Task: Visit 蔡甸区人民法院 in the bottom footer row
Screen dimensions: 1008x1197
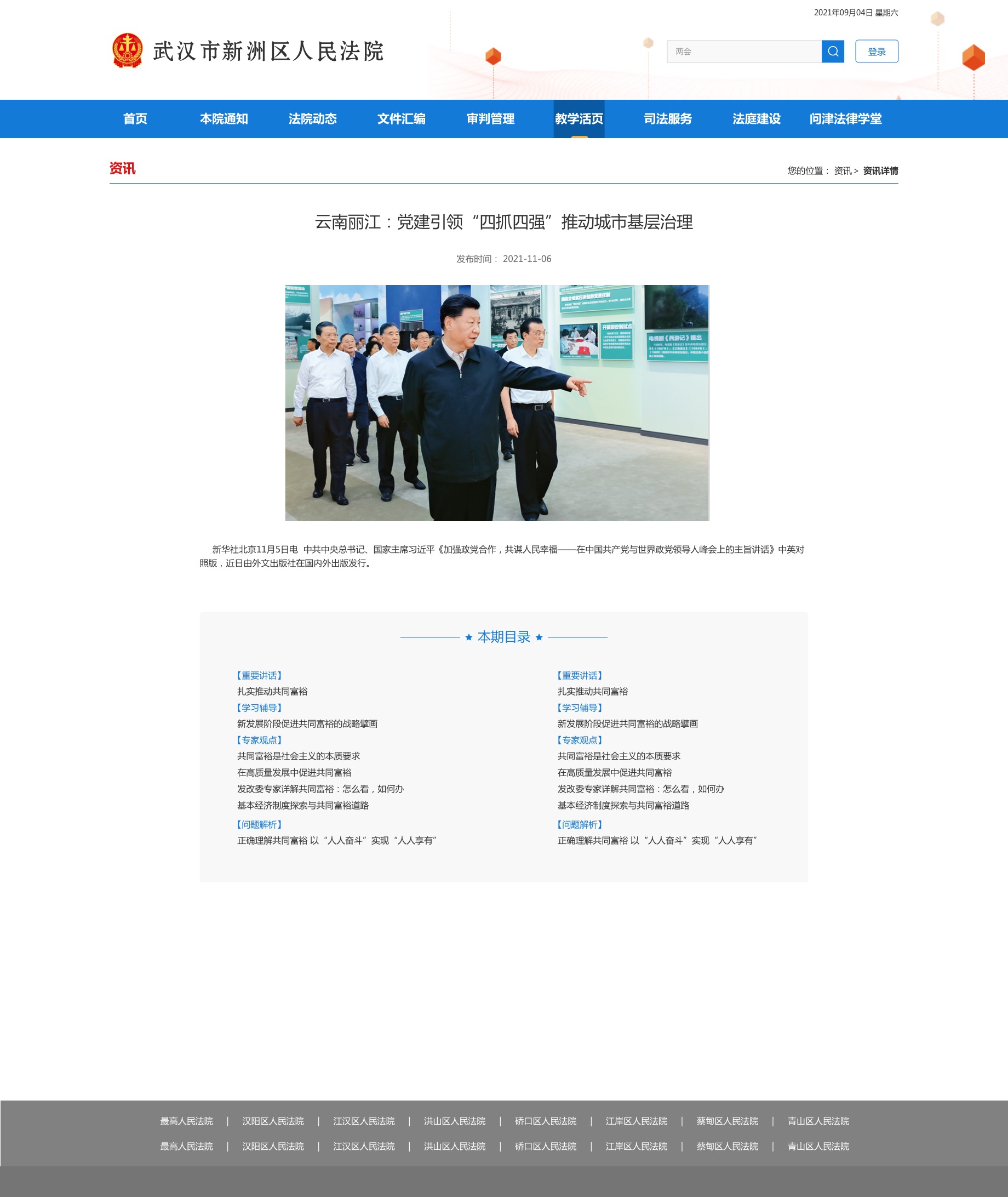Action: [x=728, y=1147]
